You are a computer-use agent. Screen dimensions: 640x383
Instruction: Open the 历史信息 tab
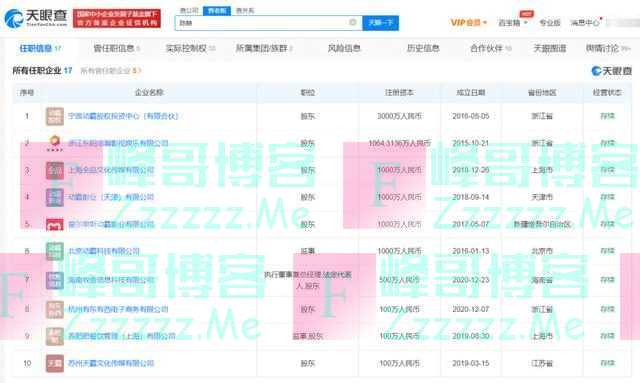point(423,48)
